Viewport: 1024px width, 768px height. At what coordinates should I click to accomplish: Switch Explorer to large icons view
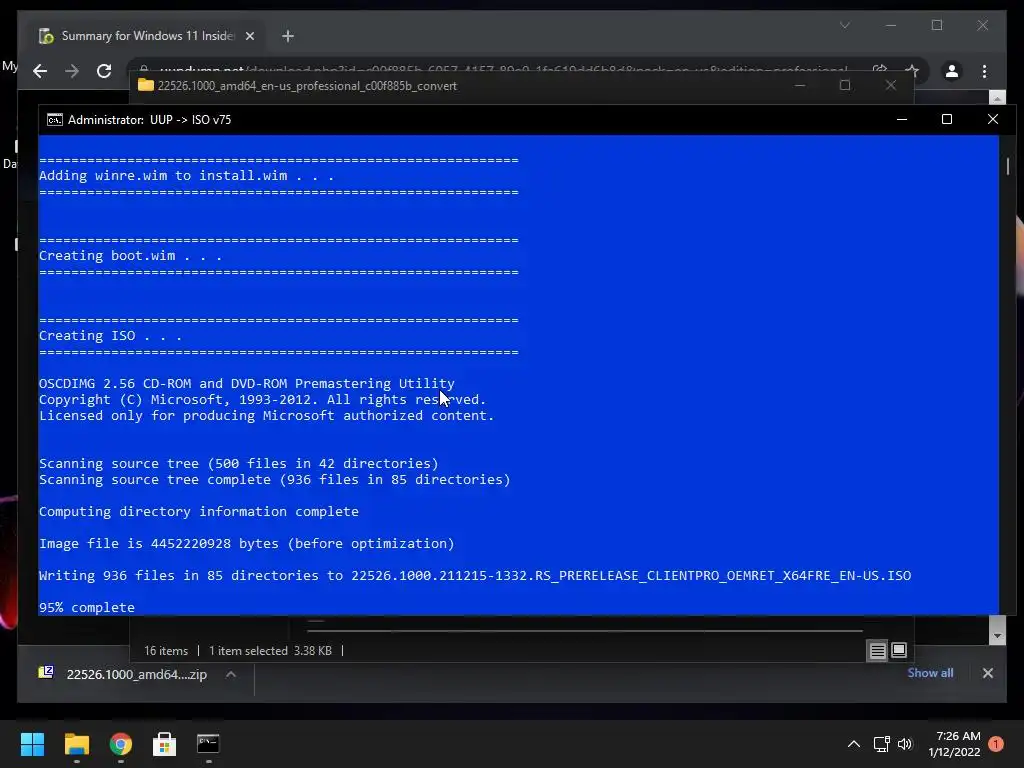pyautogui.click(x=899, y=650)
